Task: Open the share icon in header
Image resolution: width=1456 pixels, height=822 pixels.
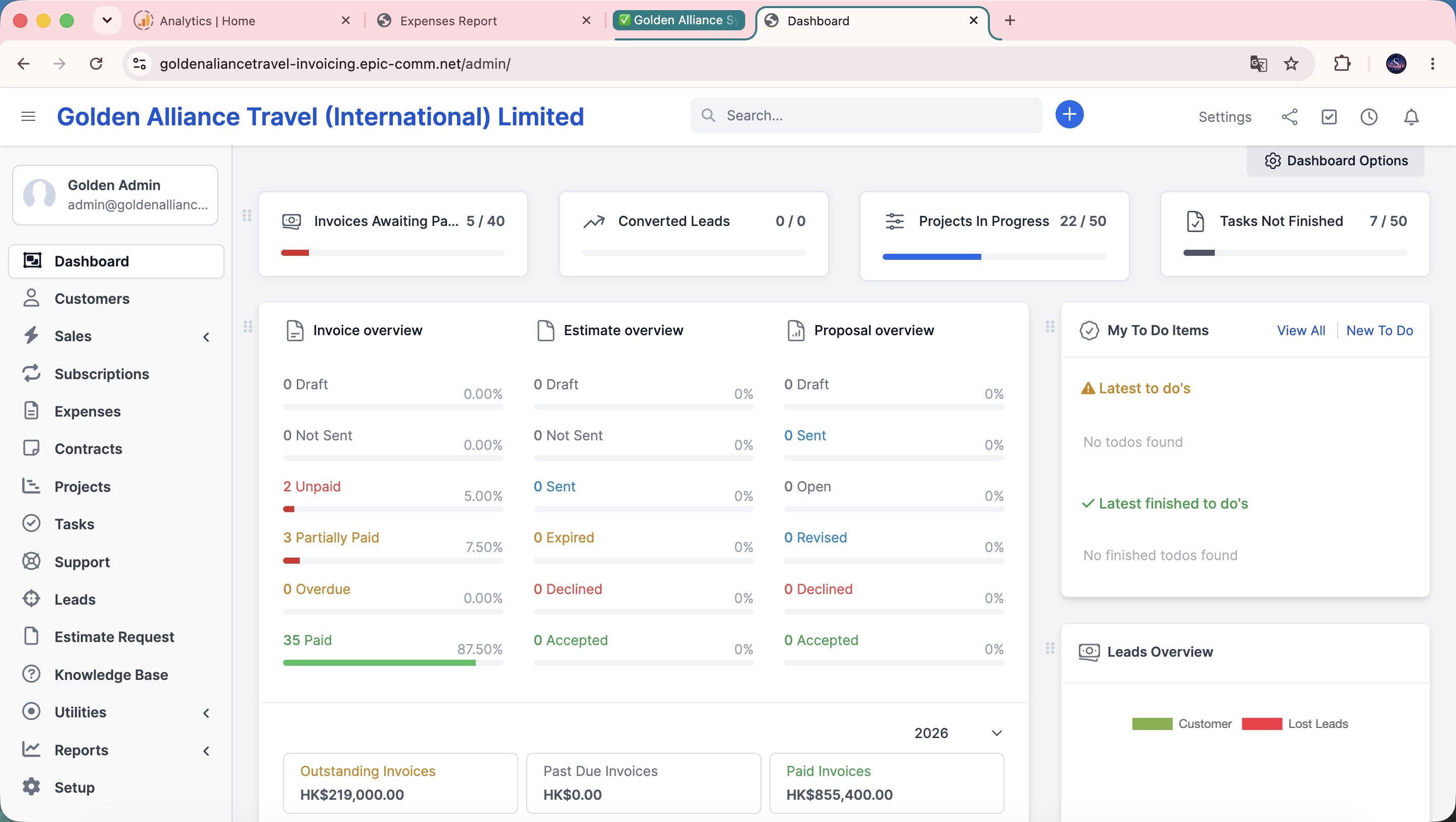Action: [x=1289, y=117]
